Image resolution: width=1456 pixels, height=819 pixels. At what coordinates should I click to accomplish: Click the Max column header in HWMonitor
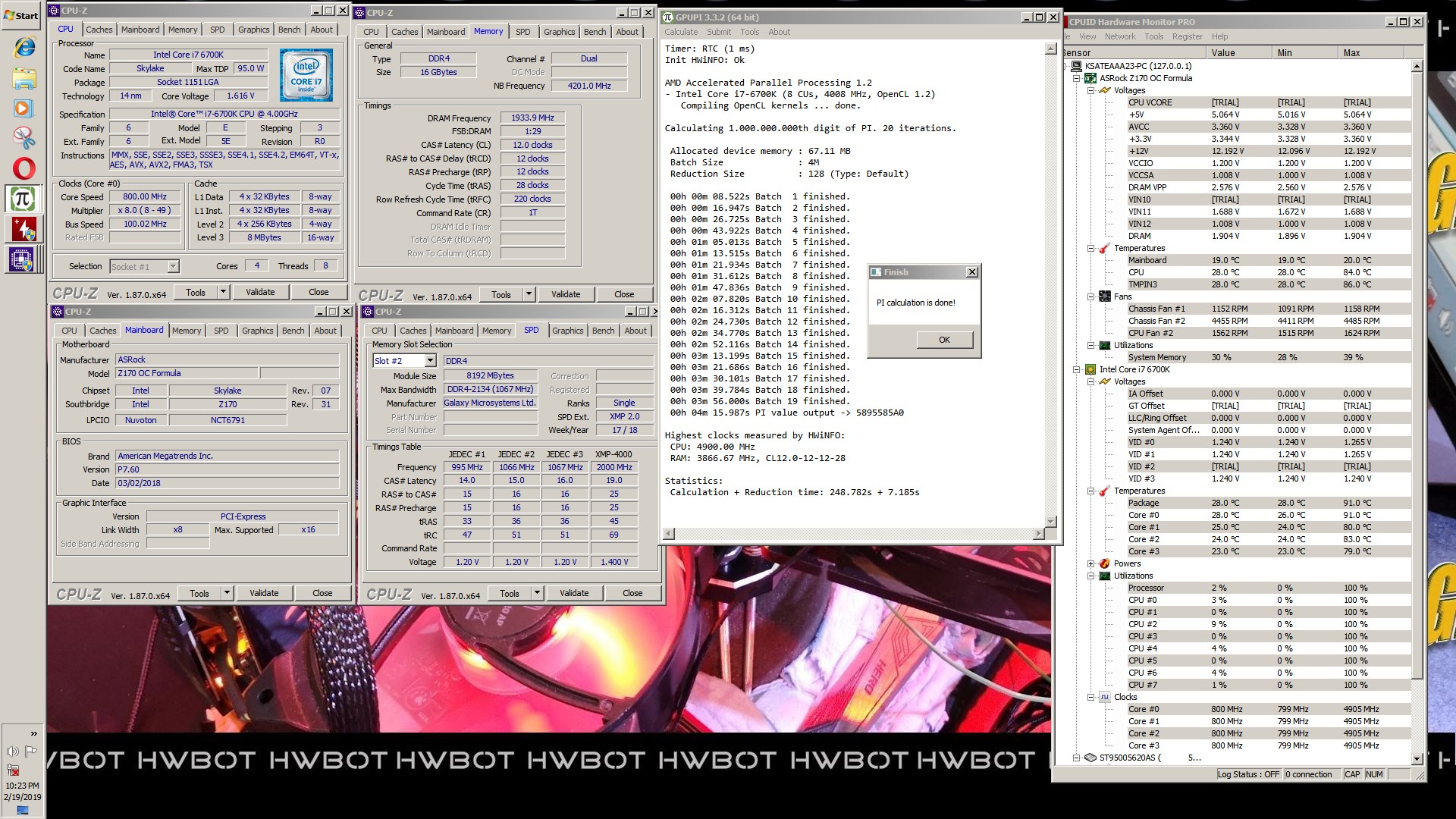pyautogui.click(x=1370, y=52)
